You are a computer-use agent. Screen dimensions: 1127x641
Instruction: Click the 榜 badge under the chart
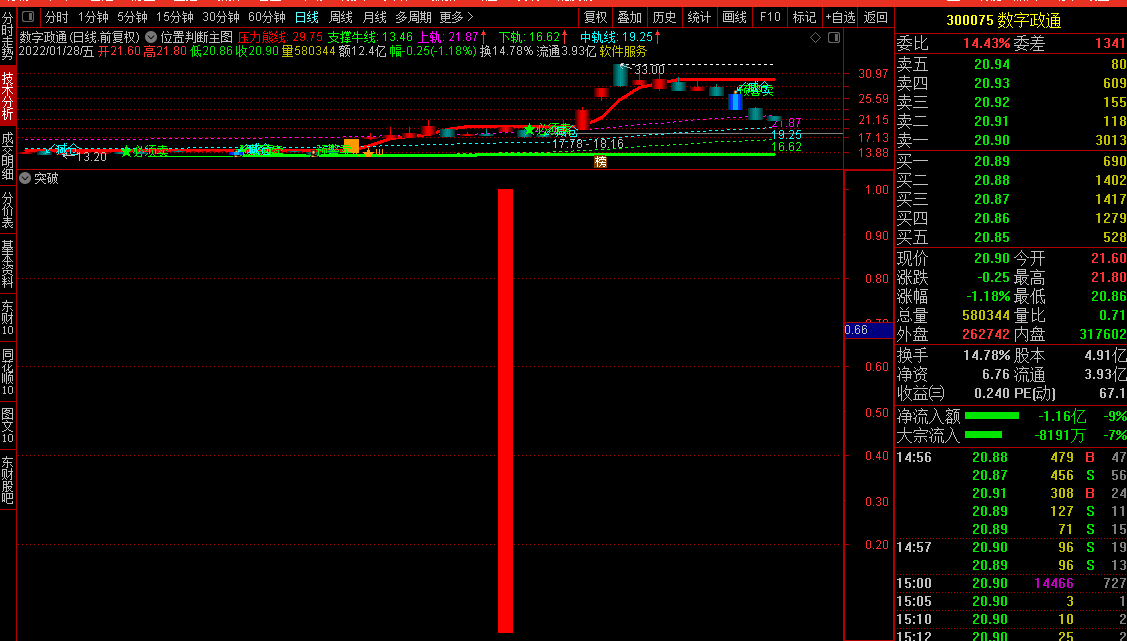(600, 162)
